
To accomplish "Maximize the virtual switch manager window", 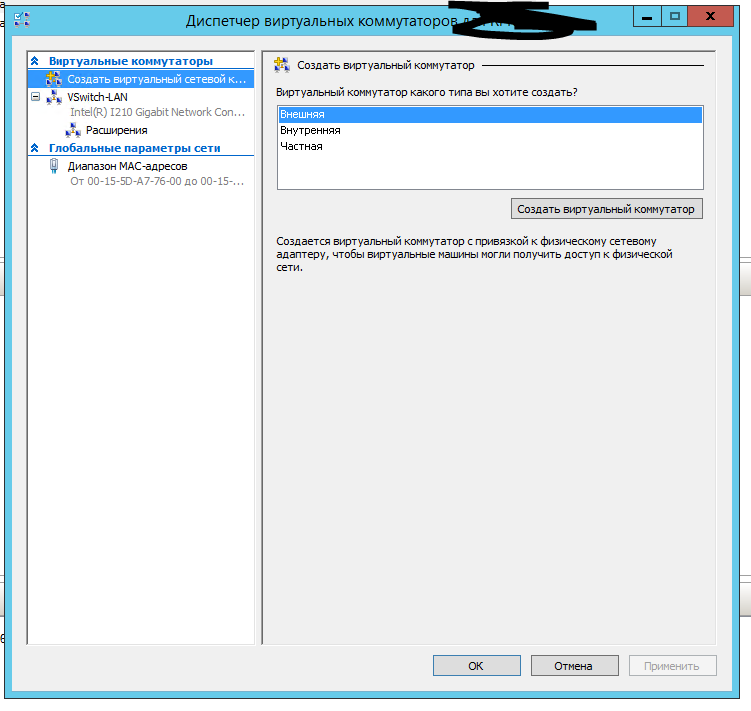I will tap(675, 17).
